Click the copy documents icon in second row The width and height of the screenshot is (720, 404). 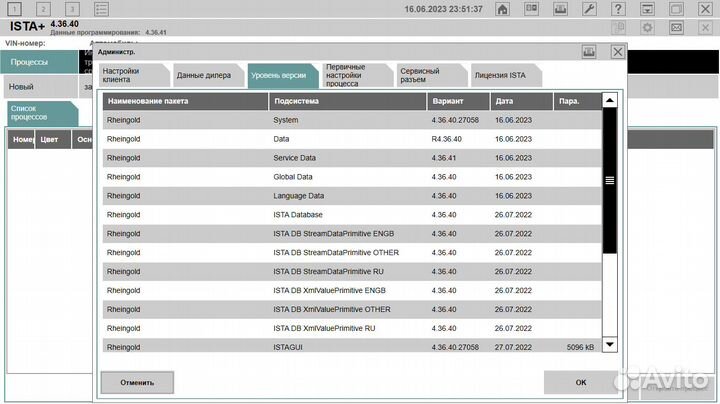pos(618,28)
